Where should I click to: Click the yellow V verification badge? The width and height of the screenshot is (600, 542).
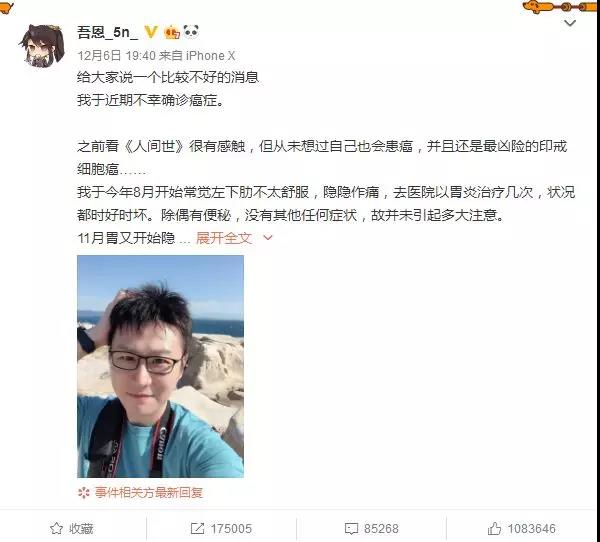pos(151,32)
